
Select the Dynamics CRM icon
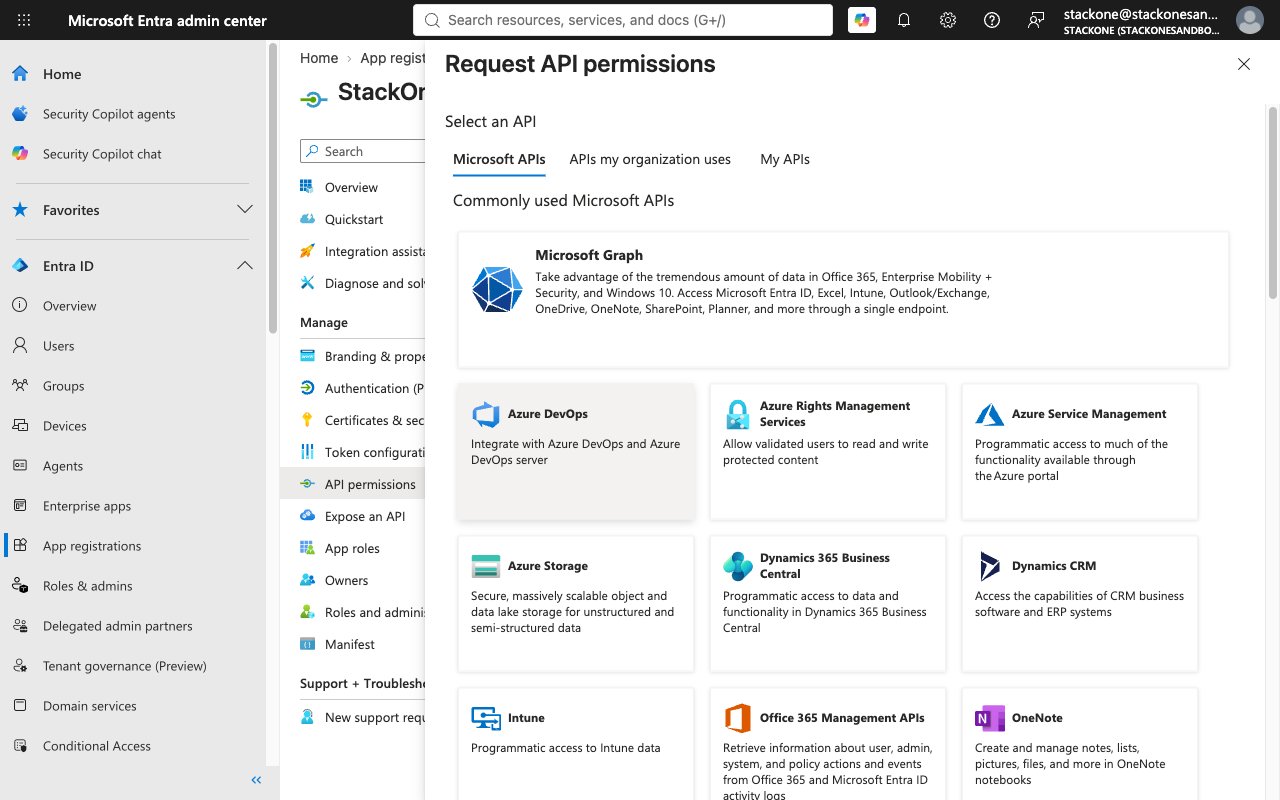pyautogui.click(x=989, y=566)
